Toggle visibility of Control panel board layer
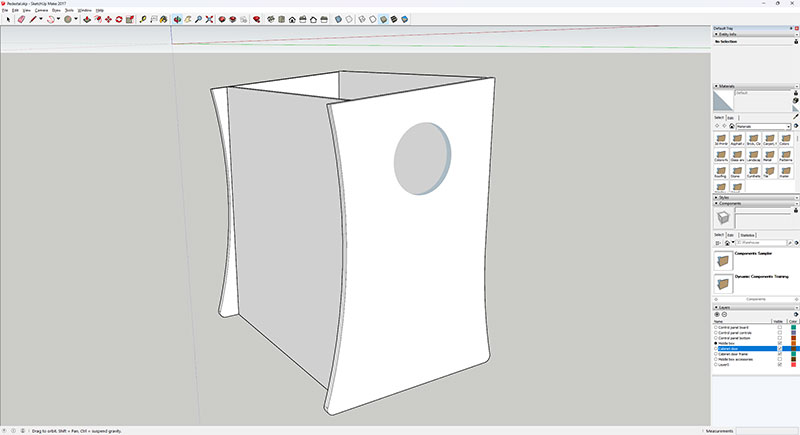Image resolution: width=800 pixels, height=435 pixels. (780, 327)
